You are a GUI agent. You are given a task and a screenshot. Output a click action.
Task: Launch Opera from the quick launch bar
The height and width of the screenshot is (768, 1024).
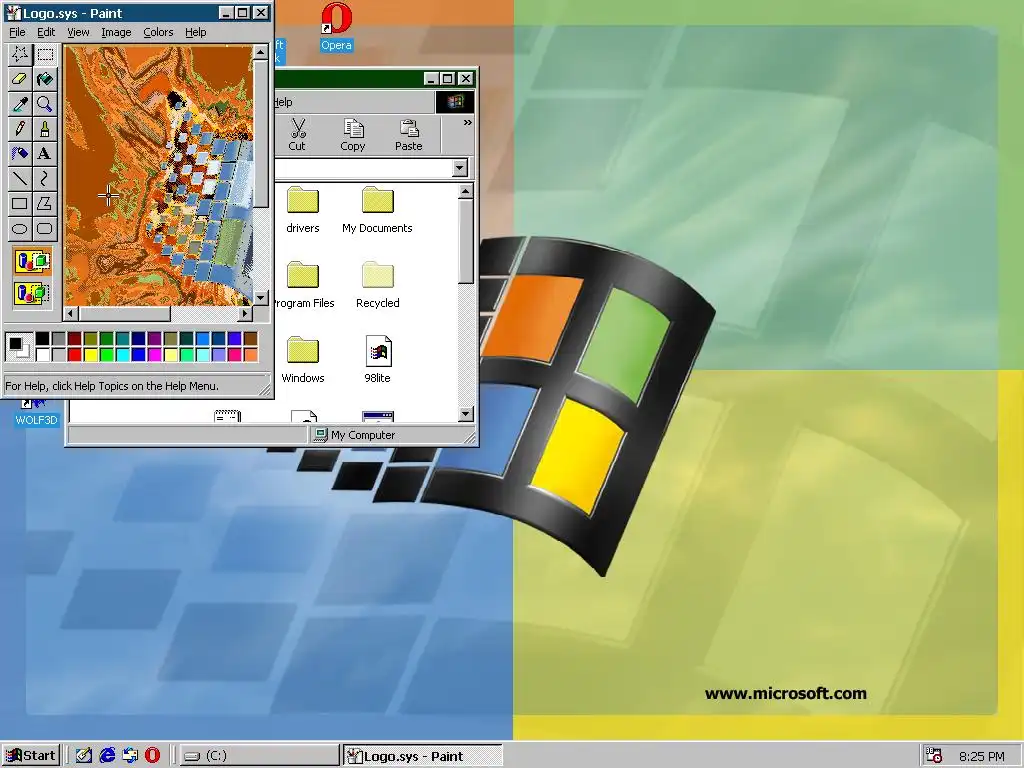pos(153,756)
